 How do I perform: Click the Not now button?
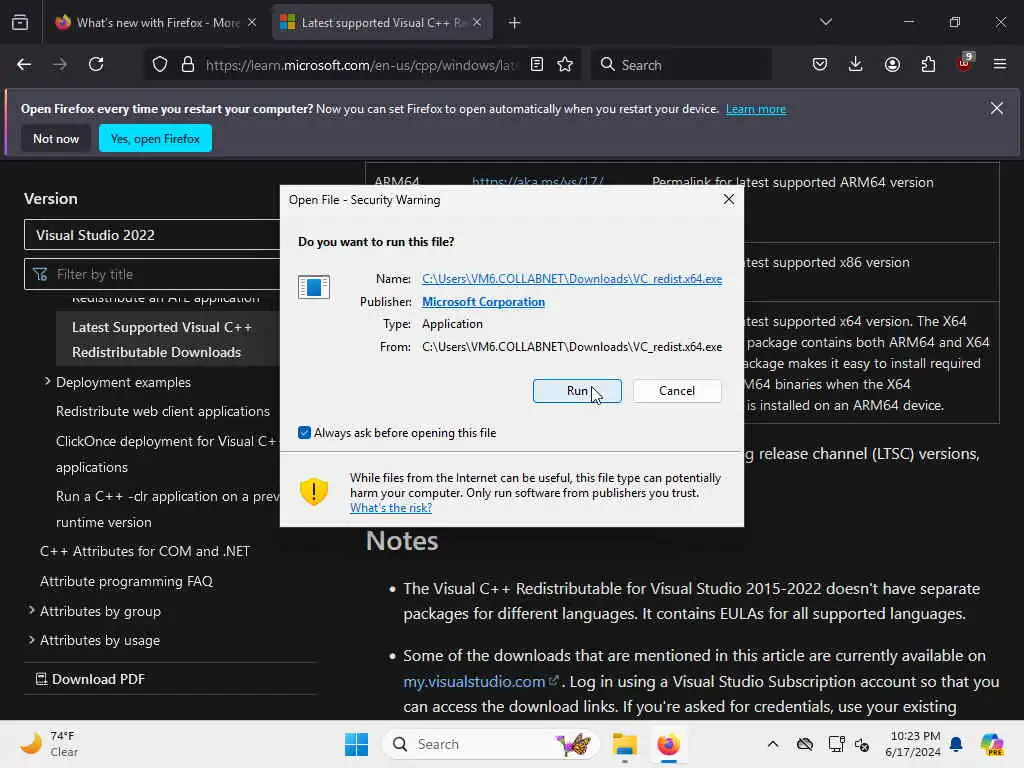56,138
